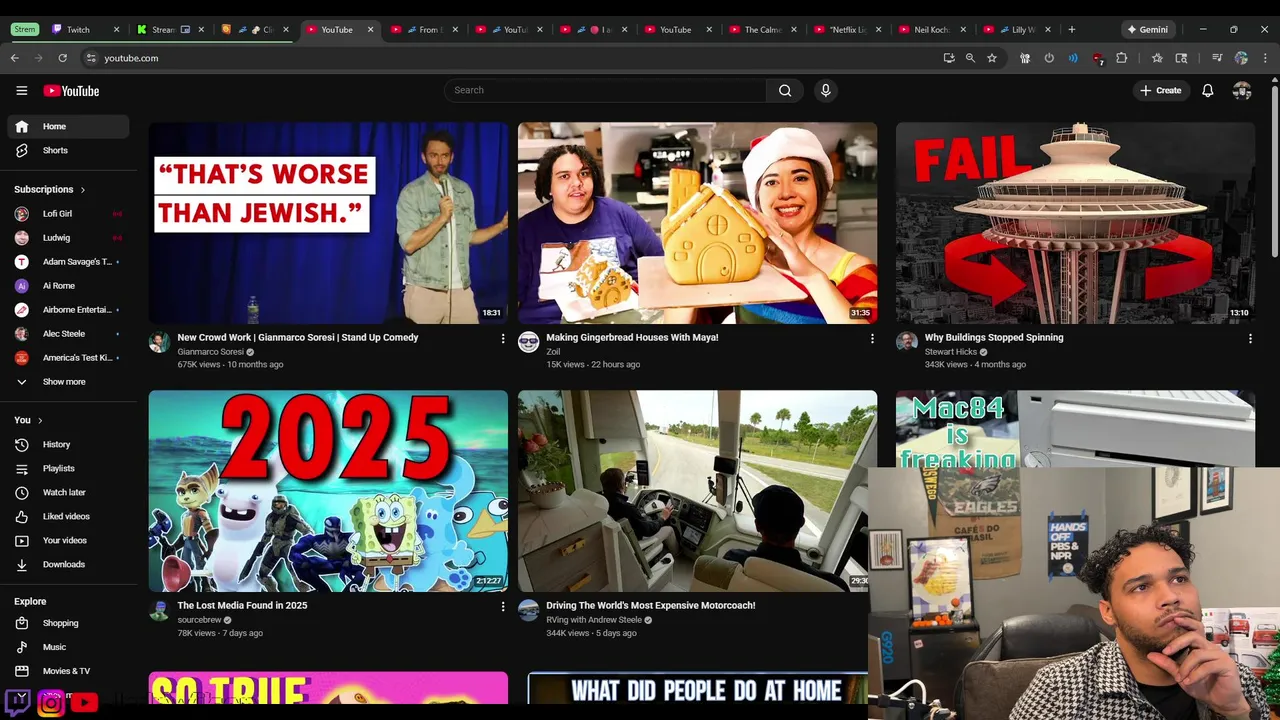The image size is (1280, 720).
Task: Open the Zoil channel name
Action: (x=553, y=352)
